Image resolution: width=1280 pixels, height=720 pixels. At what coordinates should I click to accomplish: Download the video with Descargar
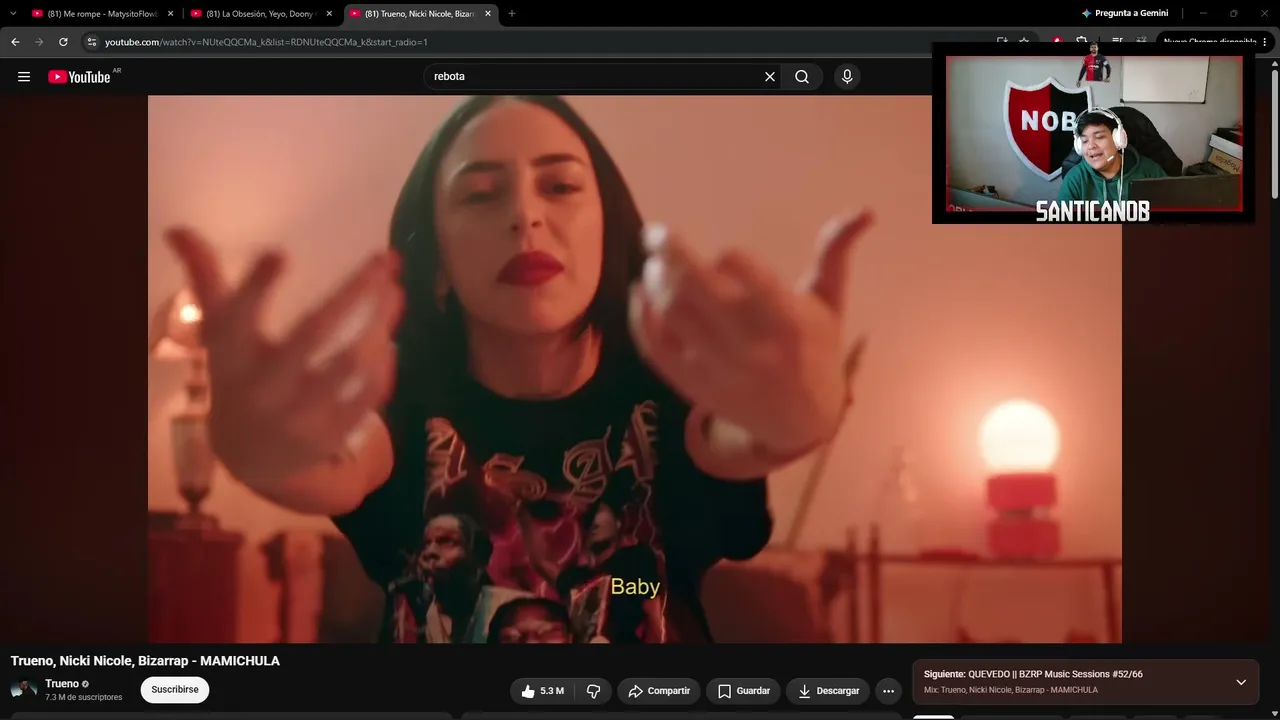coord(829,691)
